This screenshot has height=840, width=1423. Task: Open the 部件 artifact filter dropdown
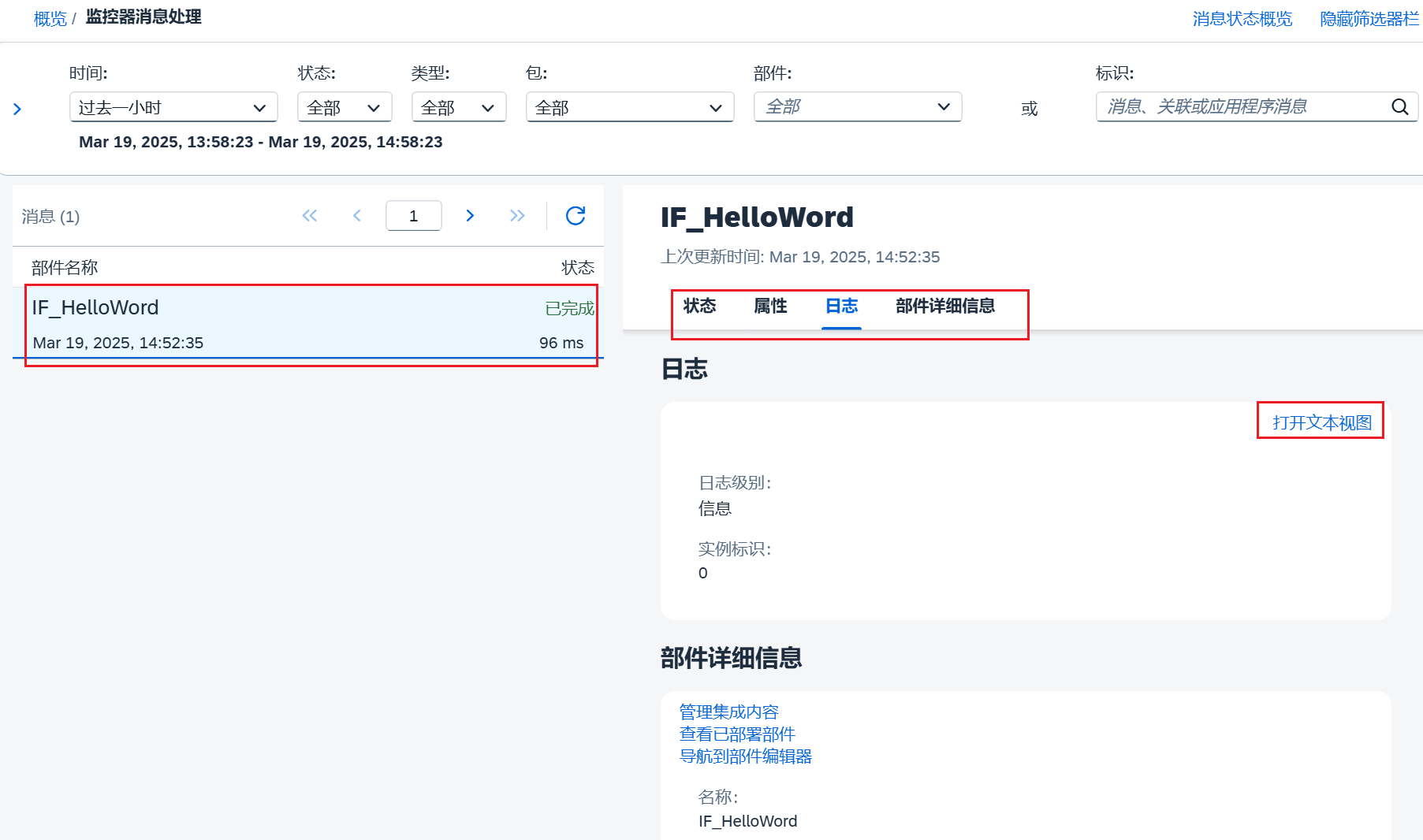[x=857, y=107]
